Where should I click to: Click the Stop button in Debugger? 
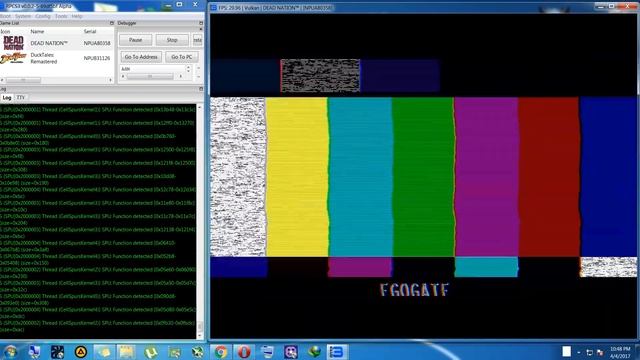(x=172, y=40)
